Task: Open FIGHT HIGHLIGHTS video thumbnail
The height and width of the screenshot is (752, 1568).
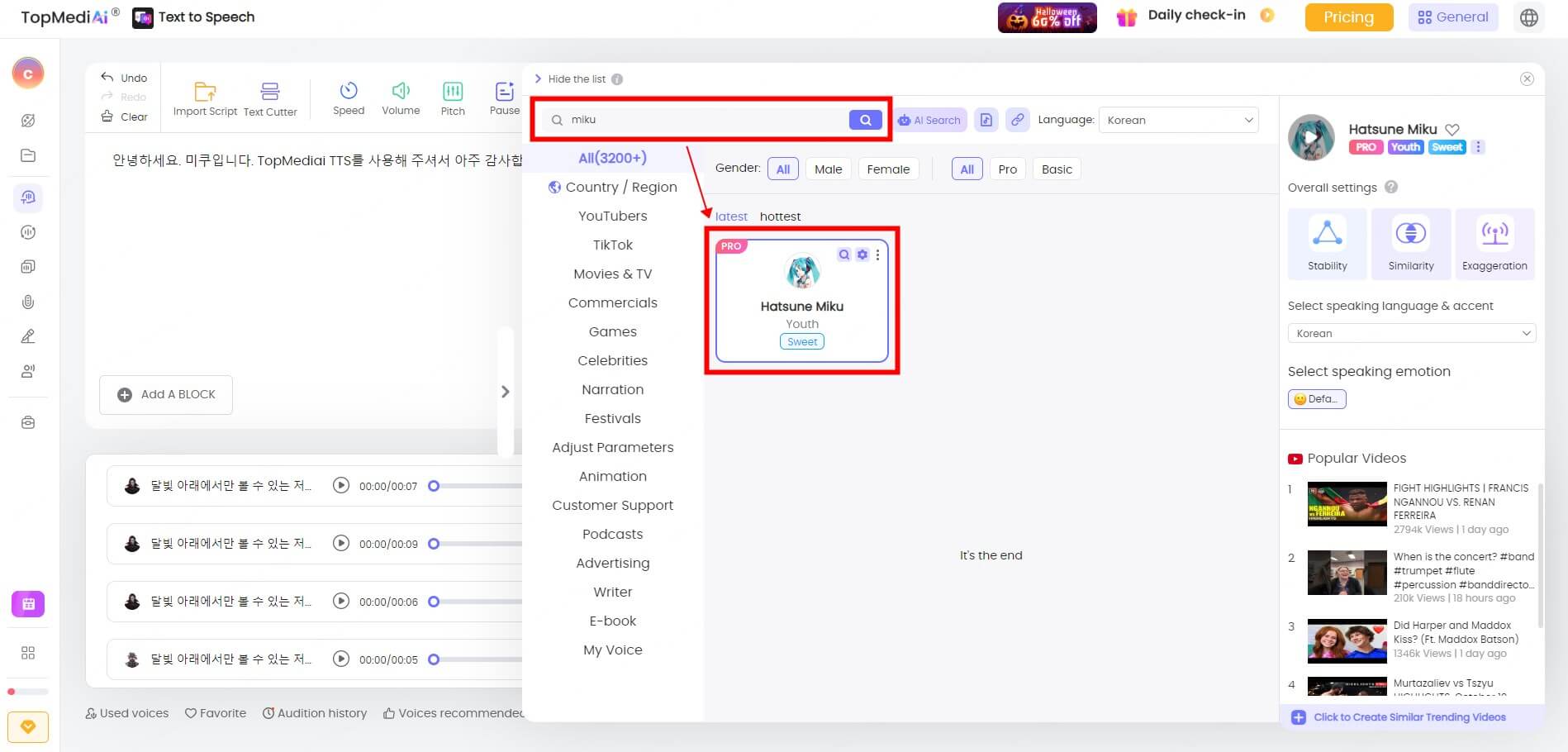Action: [x=1347, y=503]
